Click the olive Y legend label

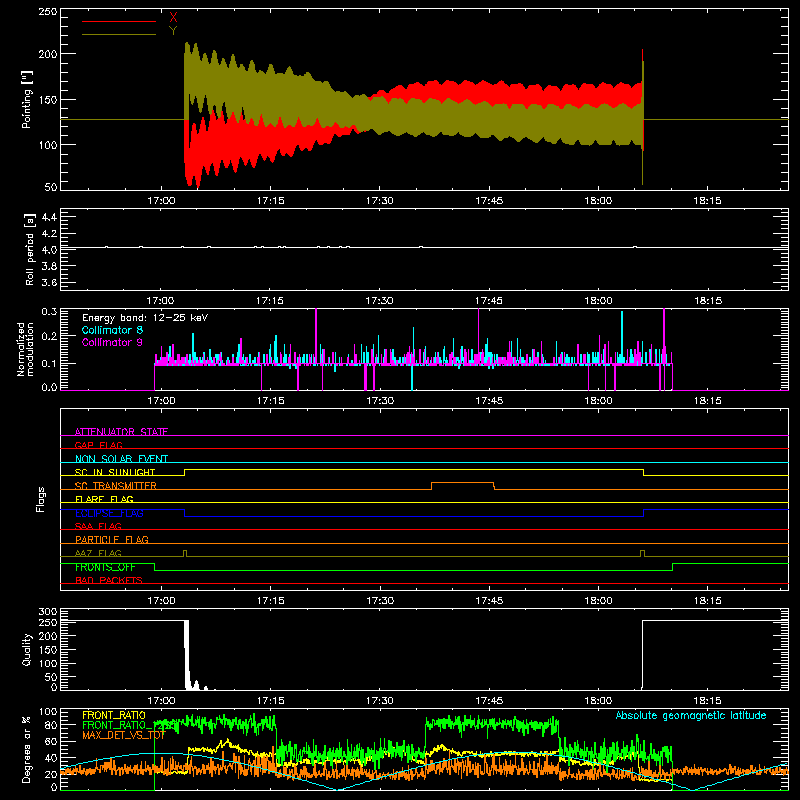point(173,31)
